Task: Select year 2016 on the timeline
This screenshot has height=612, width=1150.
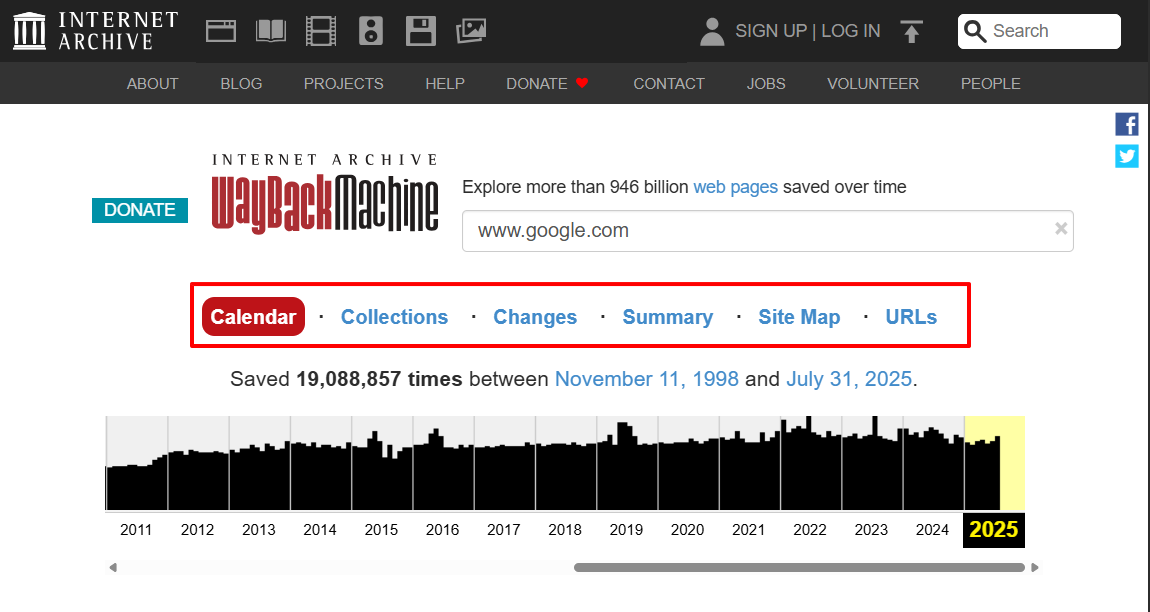Action: pyautogui.click(x=443, y=530)
